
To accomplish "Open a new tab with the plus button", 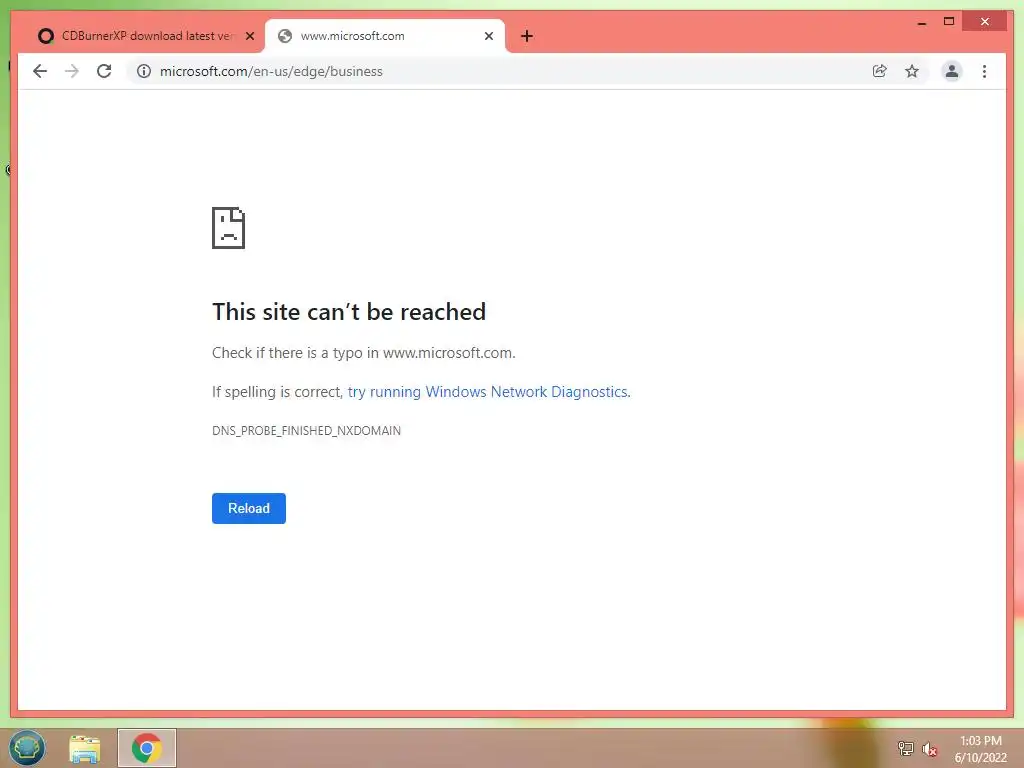I will click(527, 36).
